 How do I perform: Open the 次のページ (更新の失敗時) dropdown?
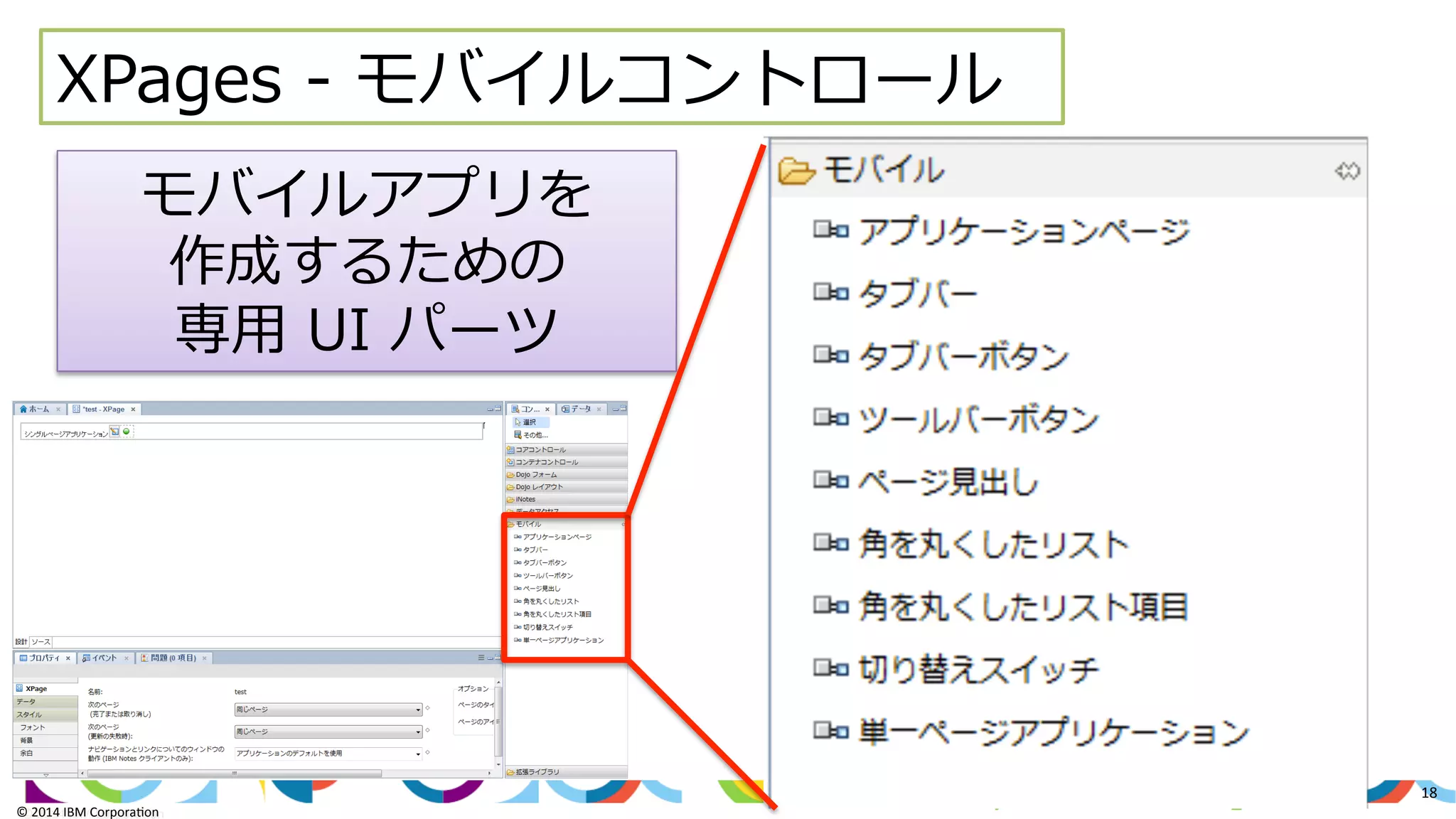[x=328, y=732]
